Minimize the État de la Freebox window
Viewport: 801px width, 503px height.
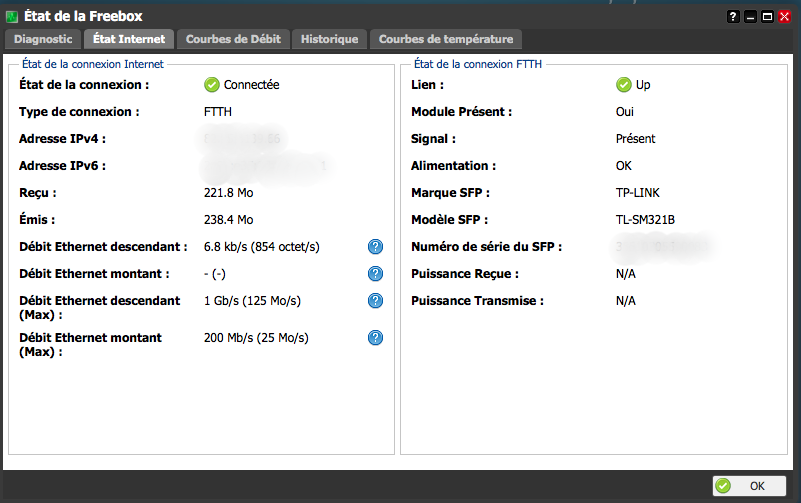pyautogui.click(x=750, y=16)
